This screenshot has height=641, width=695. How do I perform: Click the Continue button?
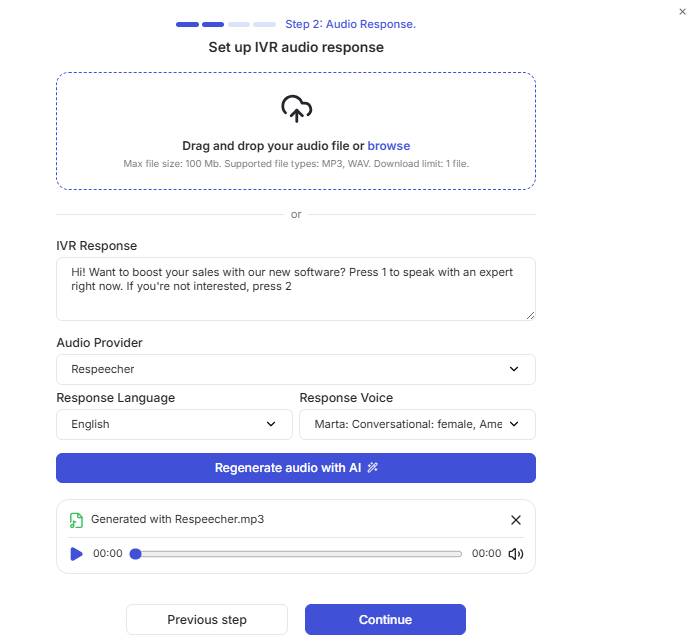[x=385, y=619]
